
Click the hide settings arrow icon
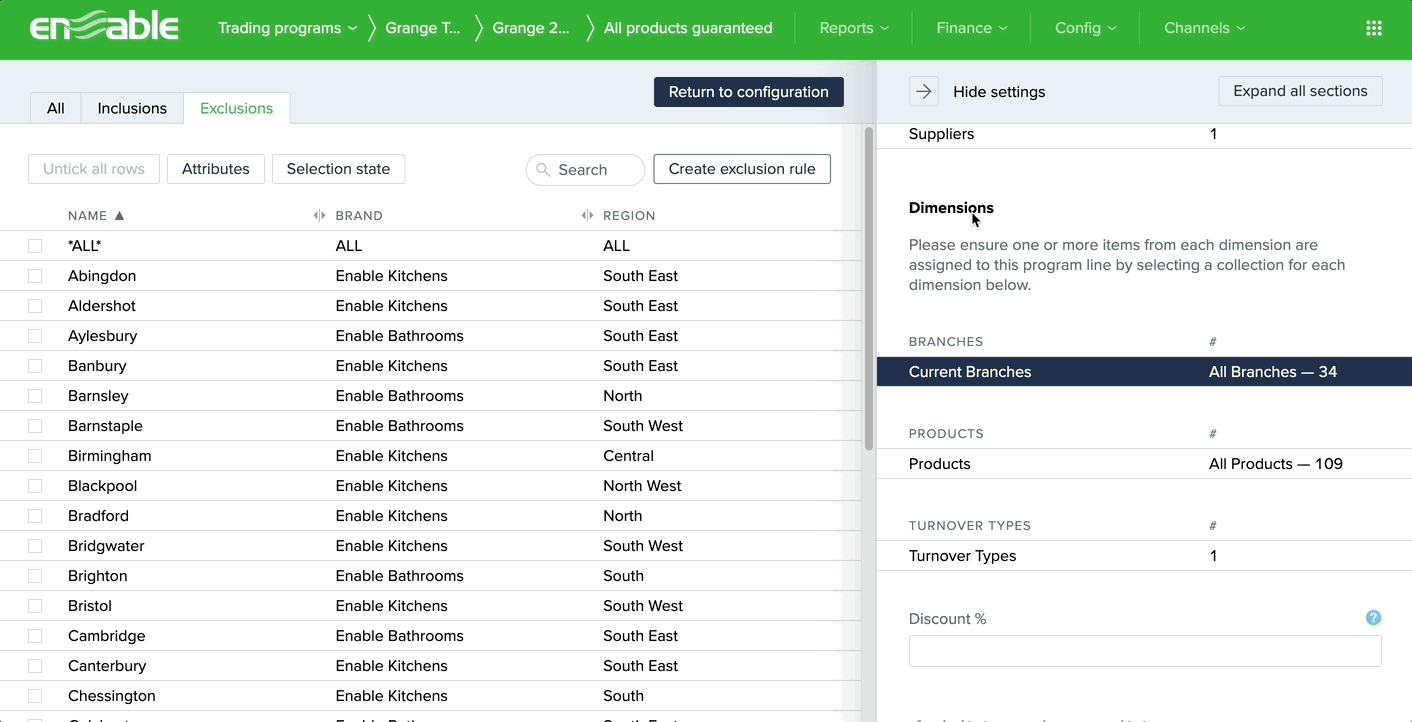pos(924,91)
